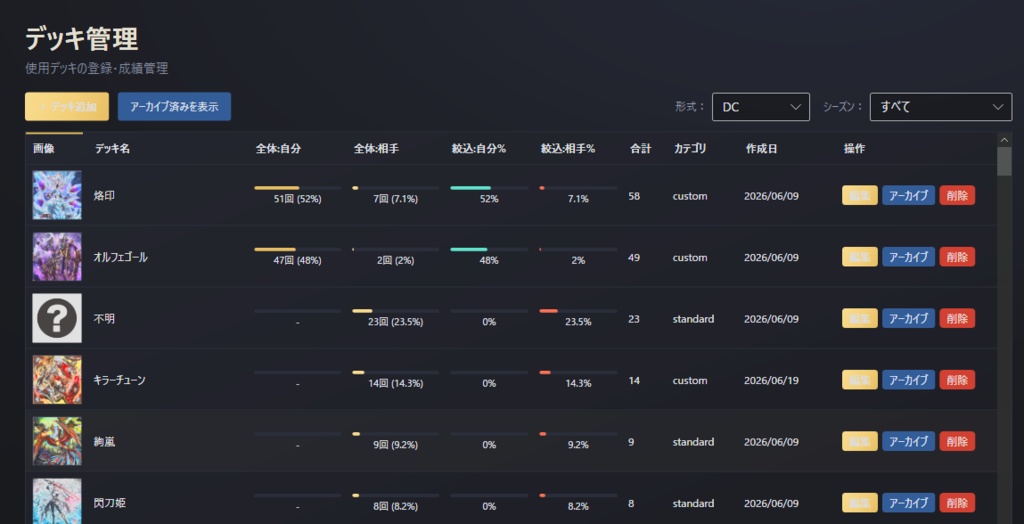1024x524 pixels.
Task: Edit the 不明 deck entry
Action: point(859,318)
